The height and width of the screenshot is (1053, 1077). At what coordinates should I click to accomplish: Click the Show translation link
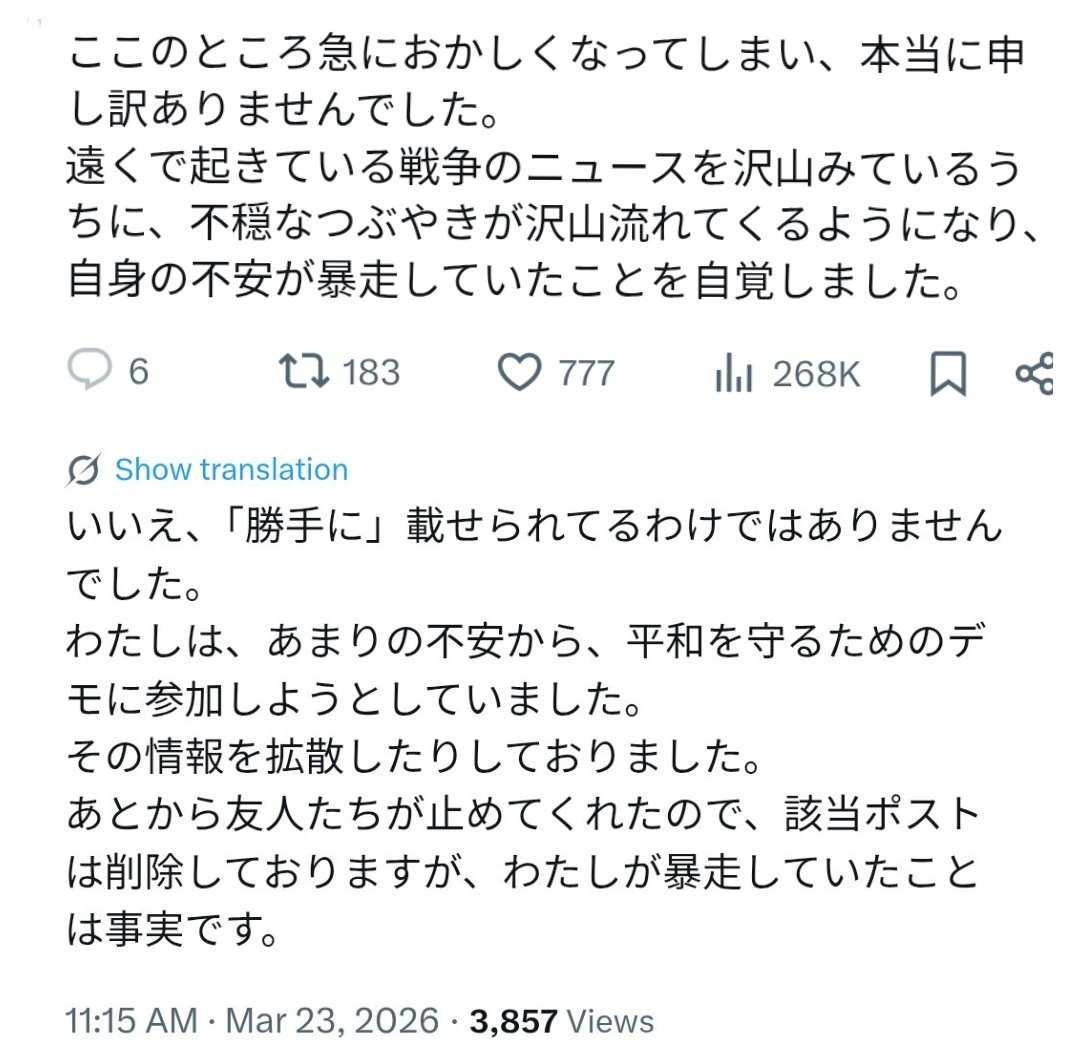pyautogui.click(x=231, y=470)
